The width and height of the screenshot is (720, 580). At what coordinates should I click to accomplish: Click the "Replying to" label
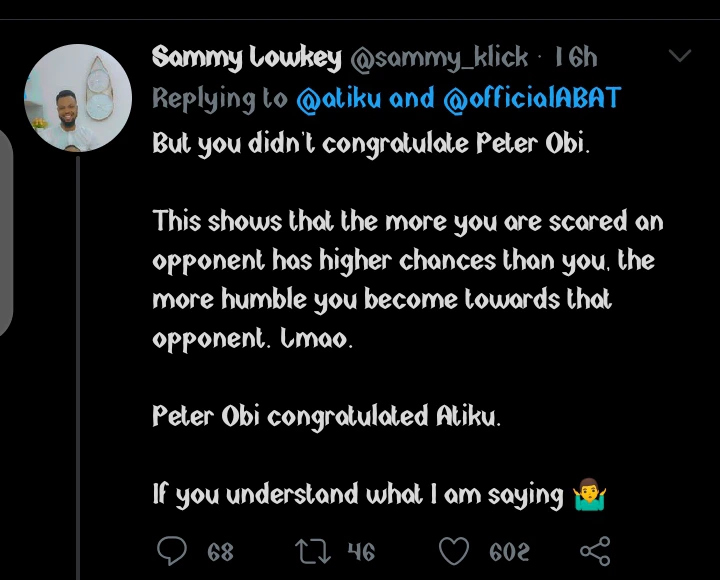[220, 98]
